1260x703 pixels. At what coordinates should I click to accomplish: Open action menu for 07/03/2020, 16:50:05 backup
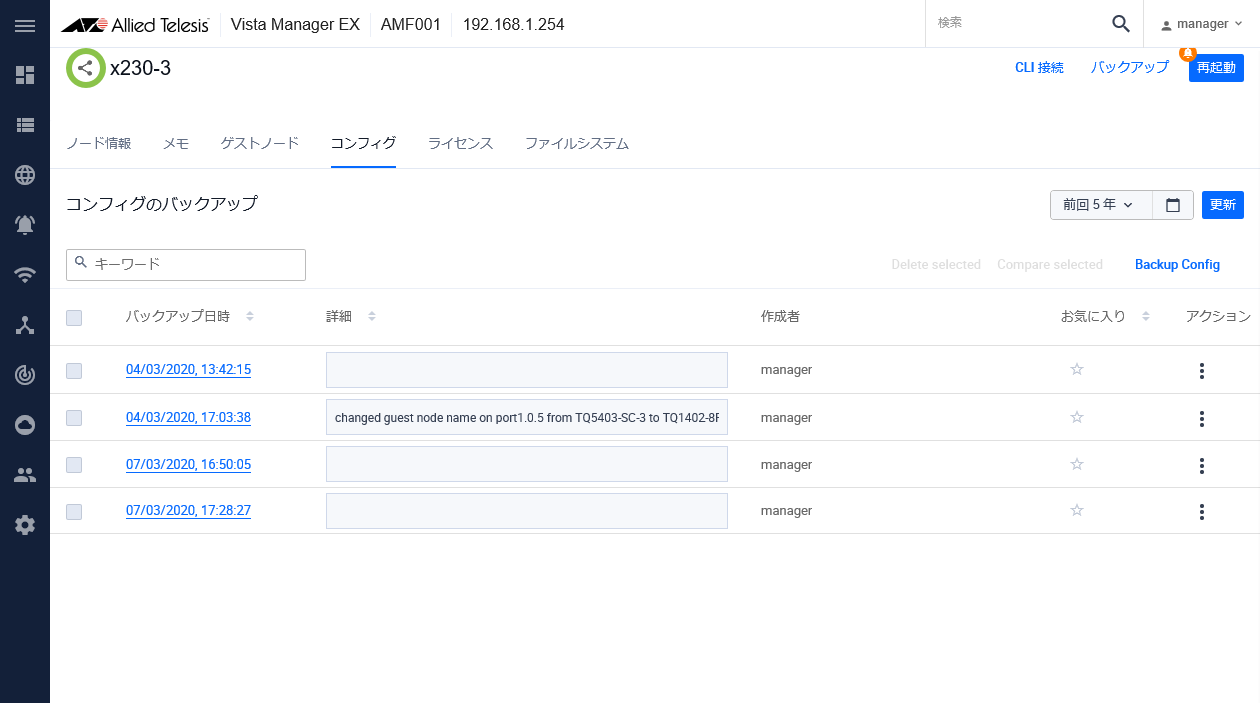(x=1201, y=466)
